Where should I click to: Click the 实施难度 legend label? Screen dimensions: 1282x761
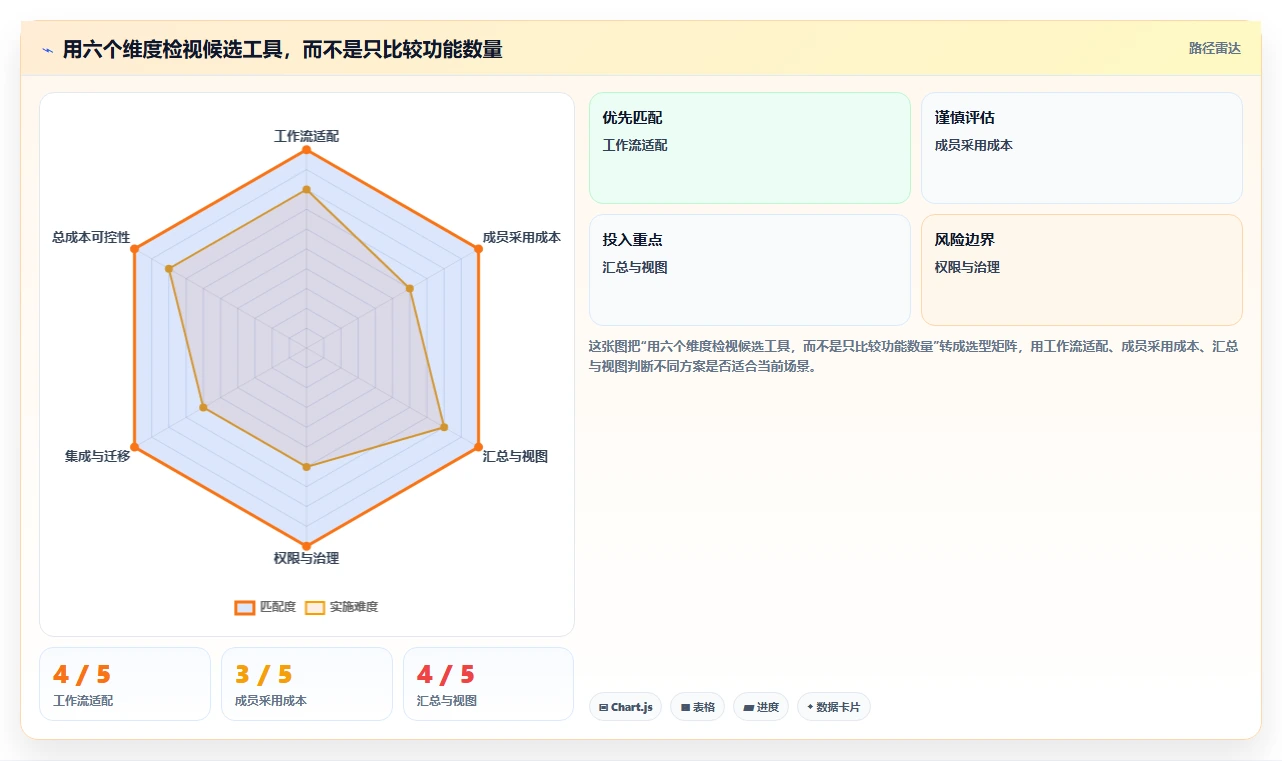354,607
